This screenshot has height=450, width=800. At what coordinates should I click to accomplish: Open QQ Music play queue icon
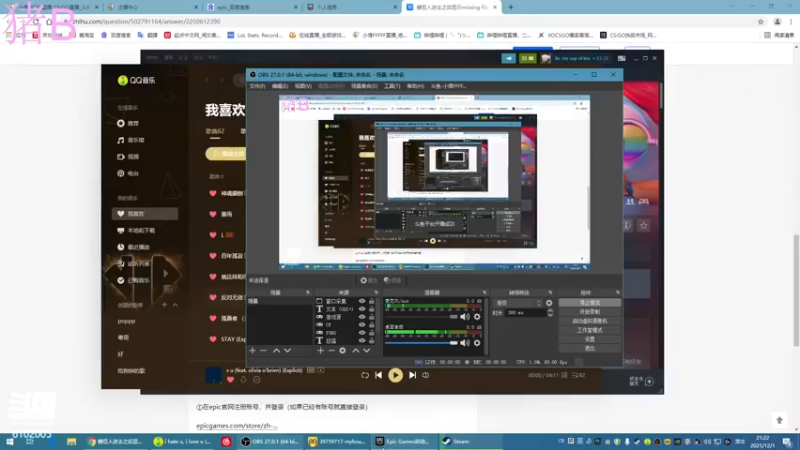point(579,375)
